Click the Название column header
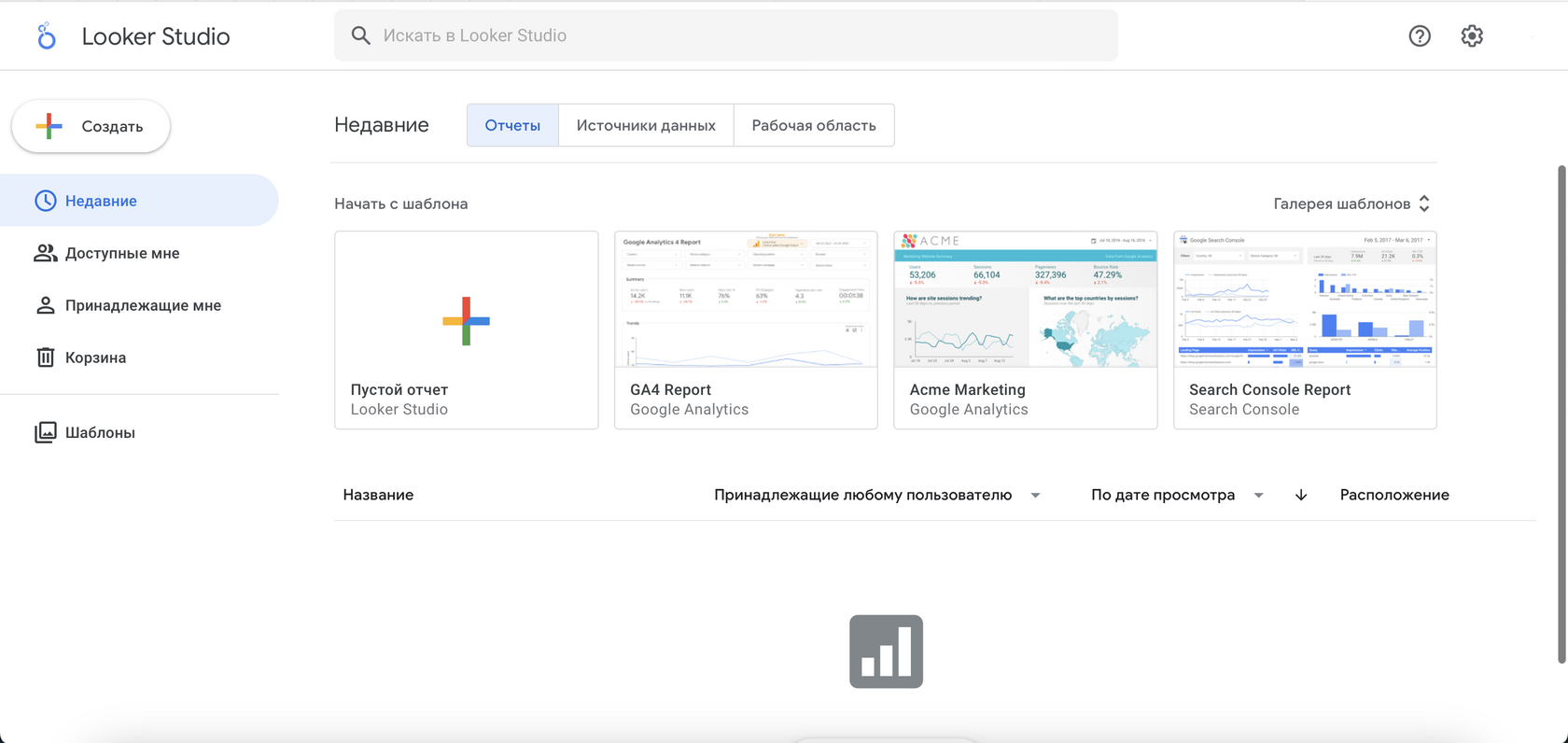Viewport: 1568px width, 743px height. [x=378, y=495]
